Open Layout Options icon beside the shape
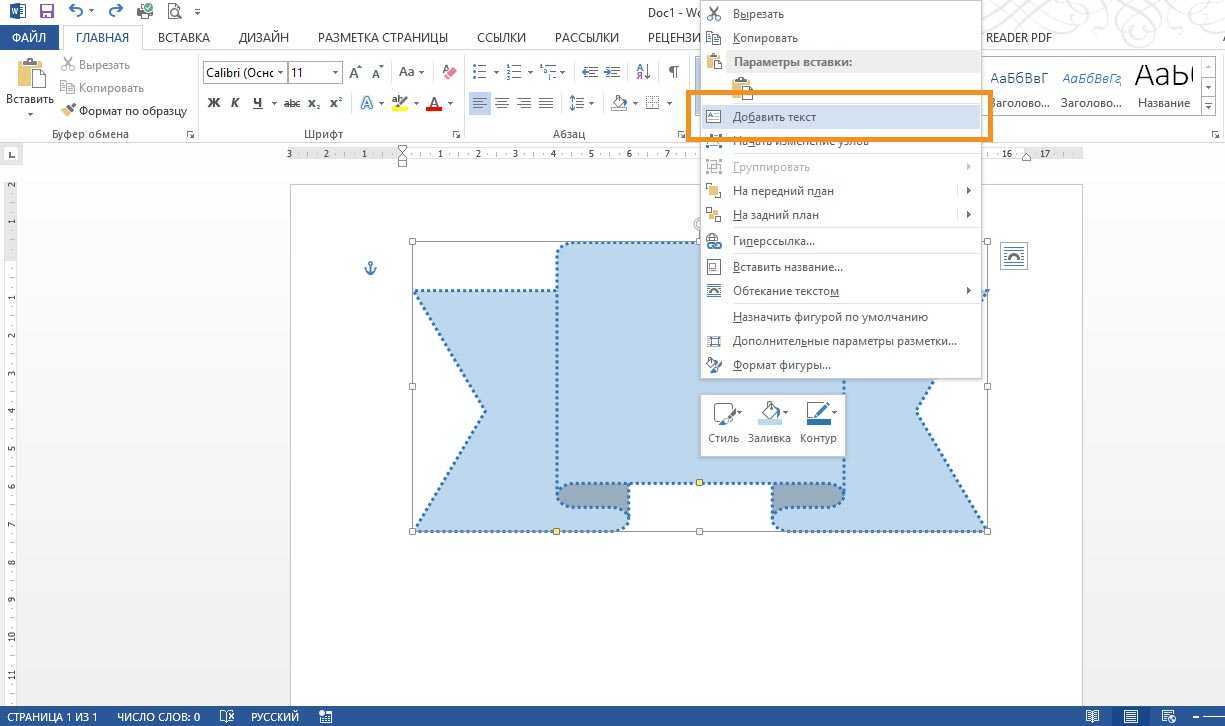This screenshot has height=726, width=1225. point(1013,256)
